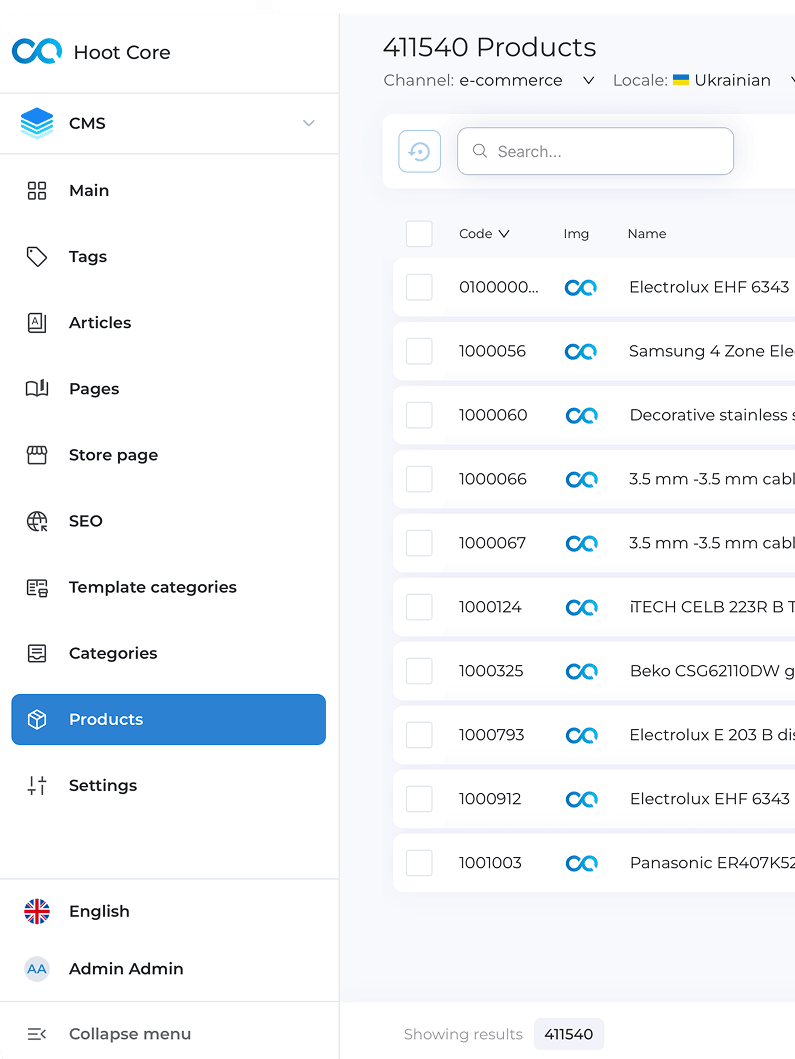Screen dimensions: 795x1059
Task: Click the Collapse menu icon
Action: 36,1034
